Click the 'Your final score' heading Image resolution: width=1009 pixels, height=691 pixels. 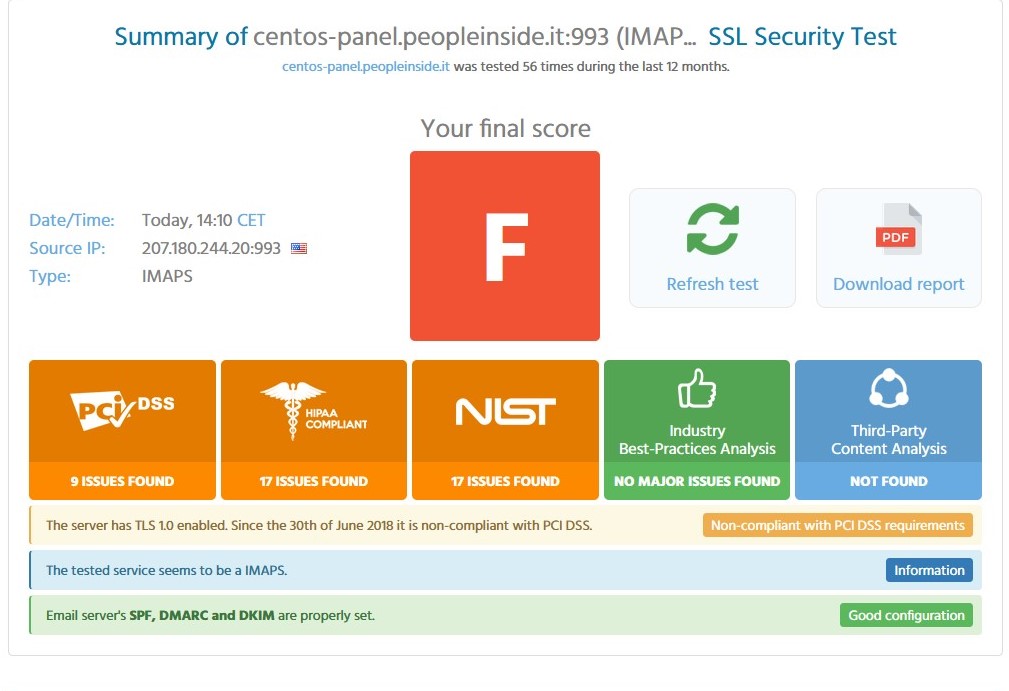click(506, 128)
